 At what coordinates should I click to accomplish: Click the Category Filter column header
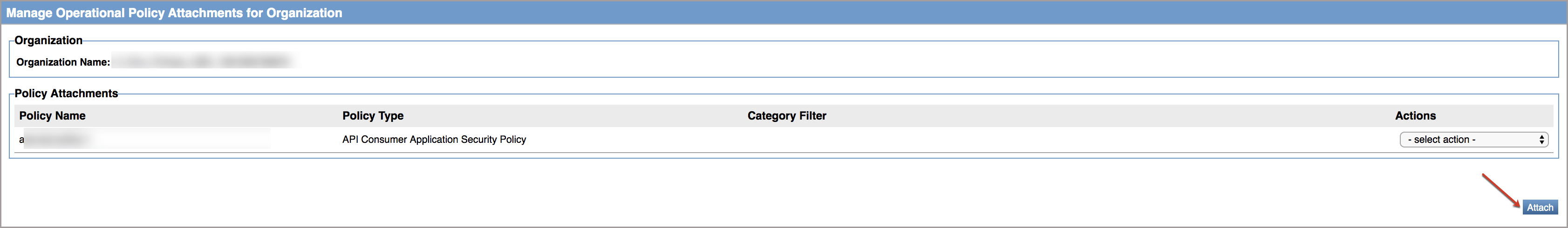[786, 115]
